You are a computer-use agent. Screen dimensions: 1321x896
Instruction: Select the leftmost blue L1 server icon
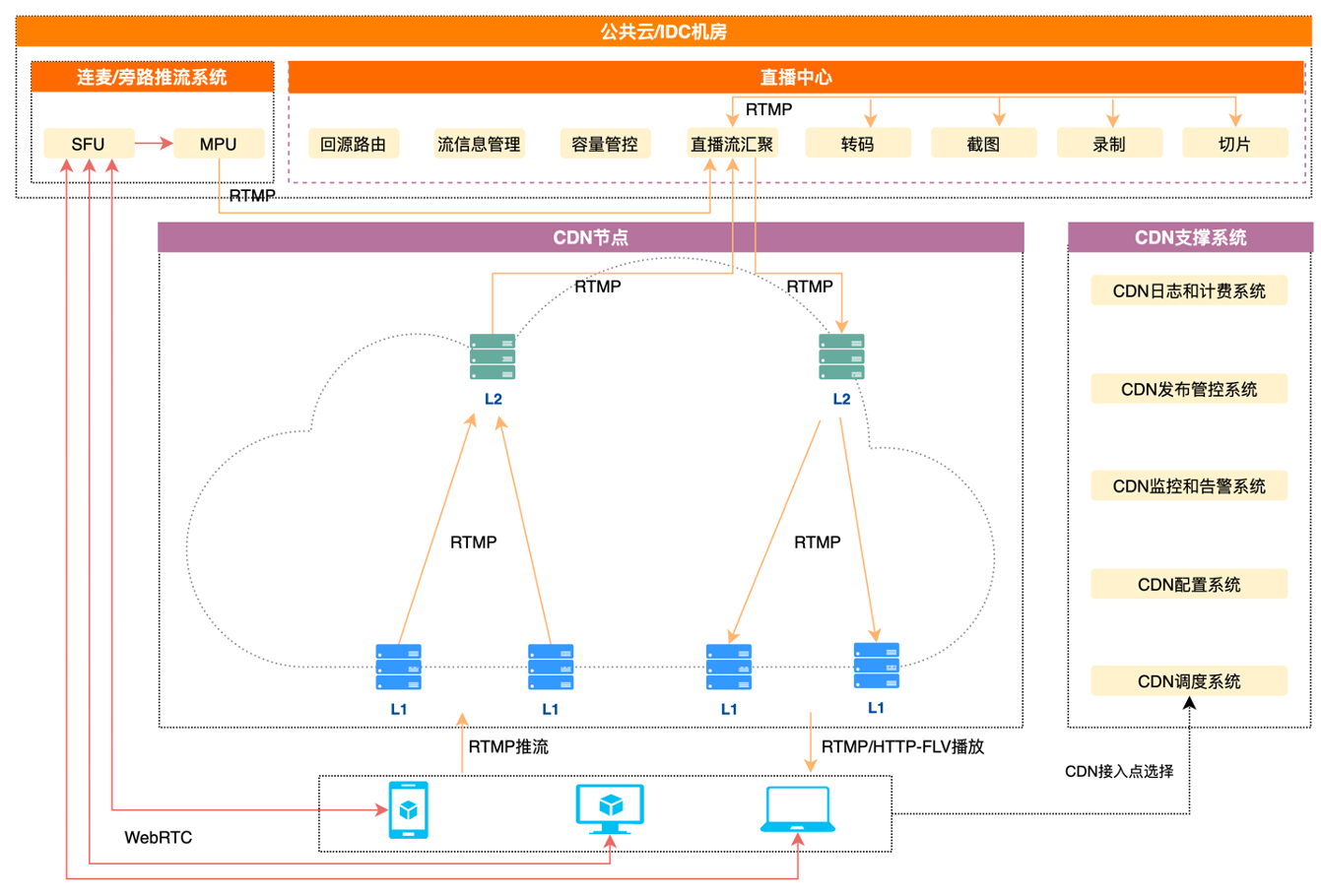(398, 667)
